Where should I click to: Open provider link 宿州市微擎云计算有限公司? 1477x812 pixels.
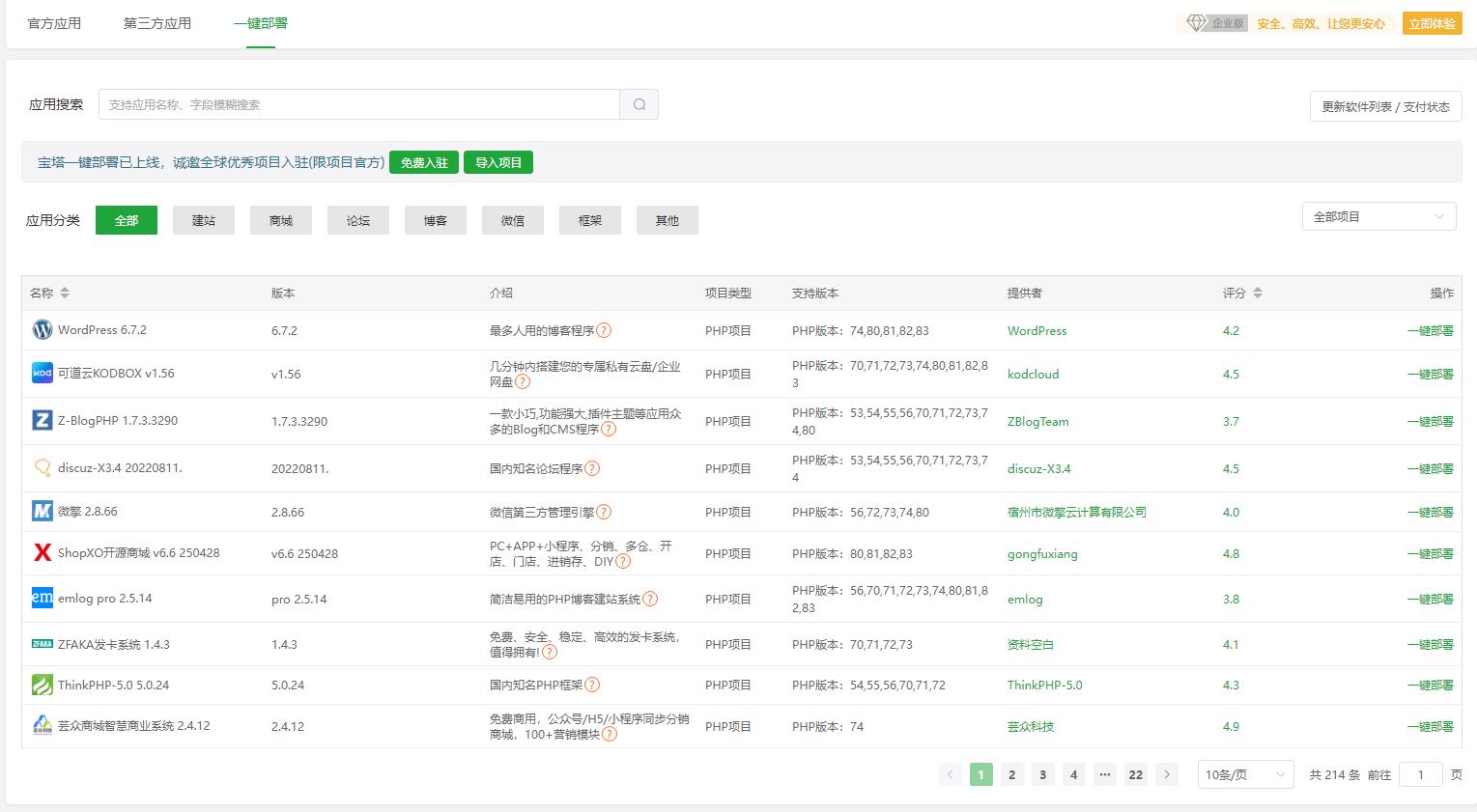coord(1076,512)
